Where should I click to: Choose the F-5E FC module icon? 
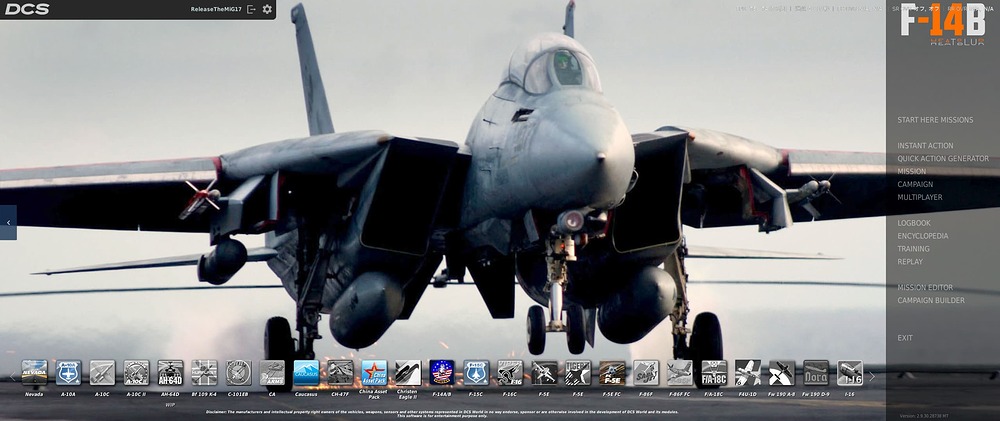[612, 373]
